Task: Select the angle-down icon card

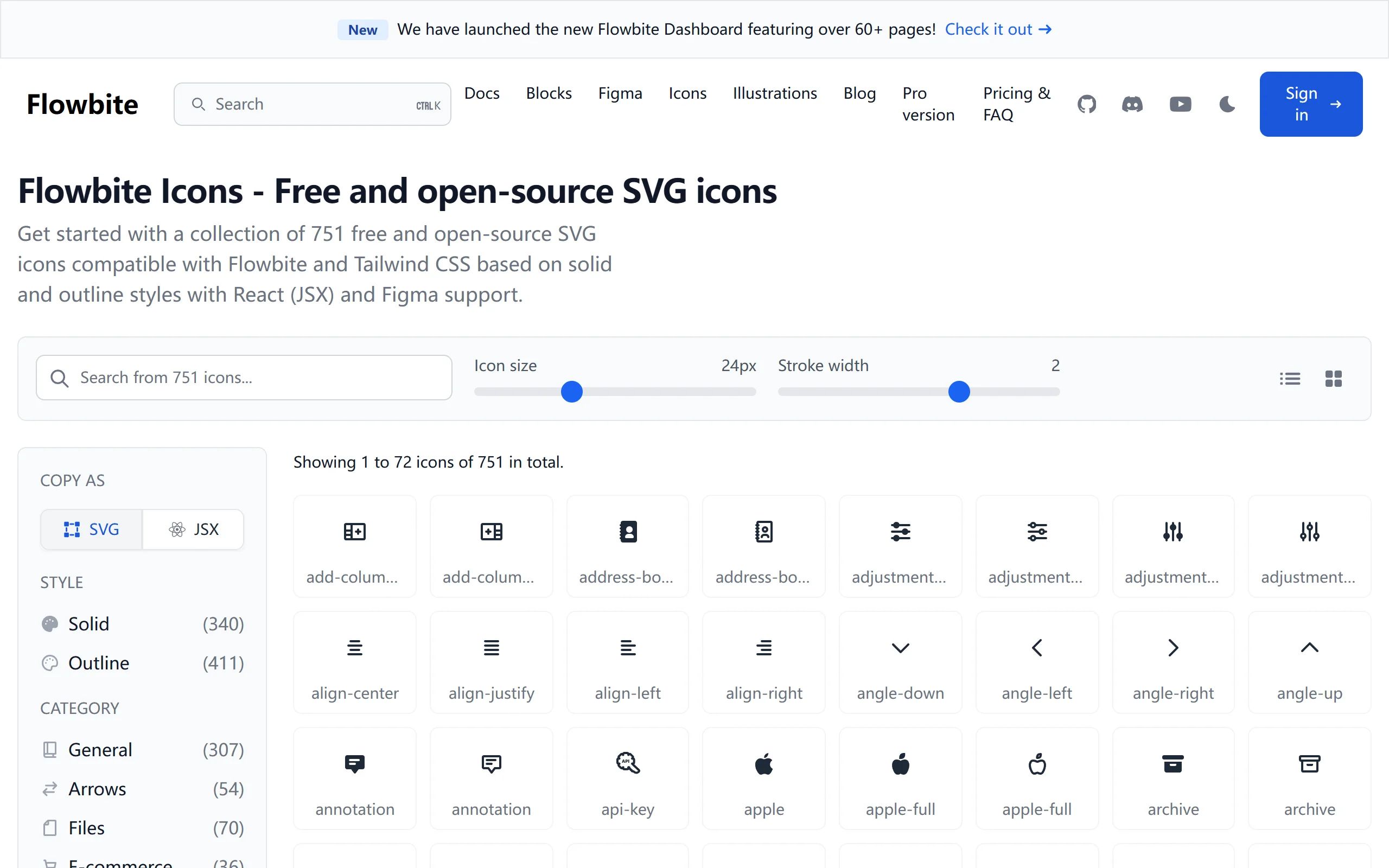Action: 901,662
